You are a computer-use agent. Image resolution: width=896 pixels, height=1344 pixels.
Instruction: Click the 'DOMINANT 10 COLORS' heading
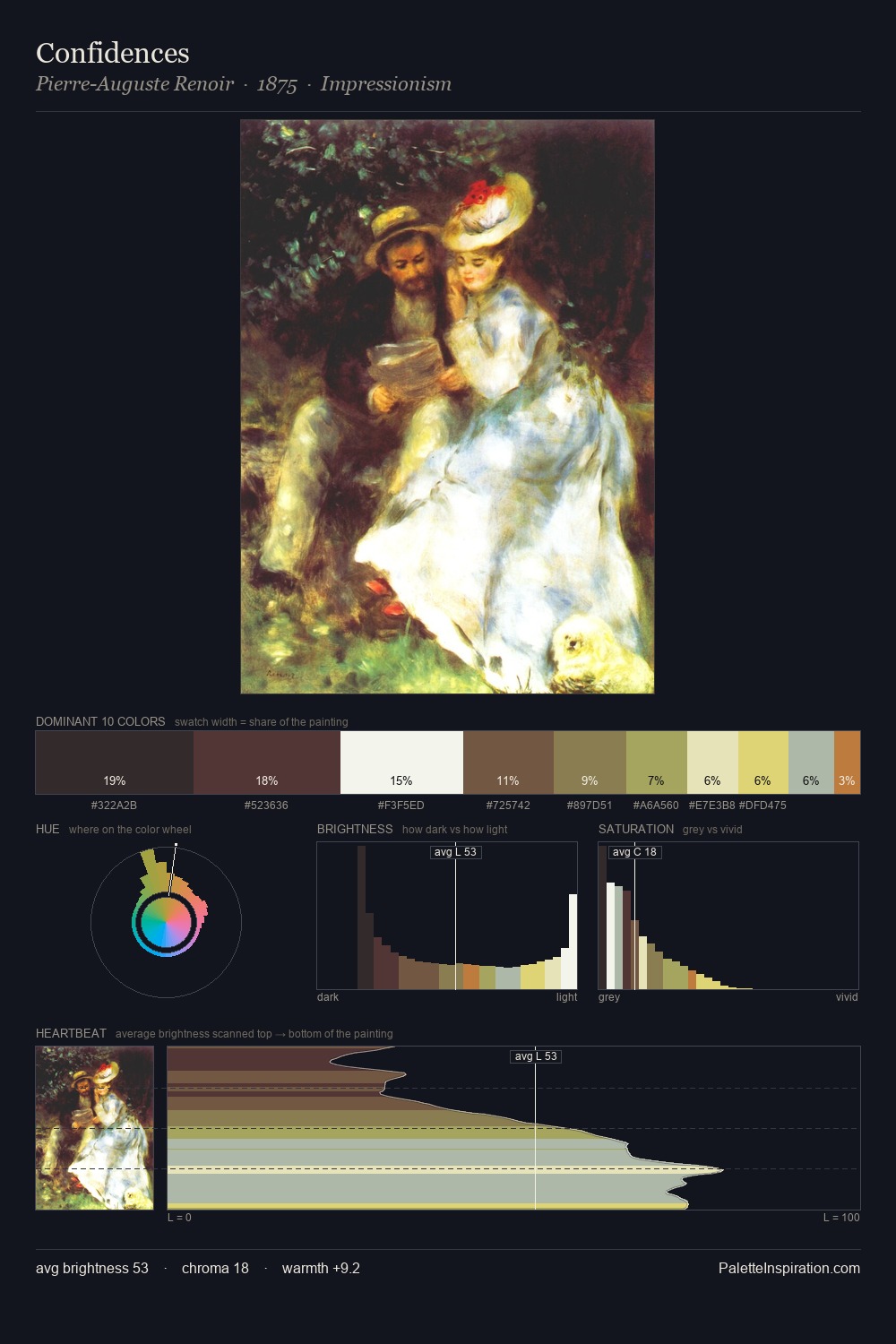pos(100,721)
